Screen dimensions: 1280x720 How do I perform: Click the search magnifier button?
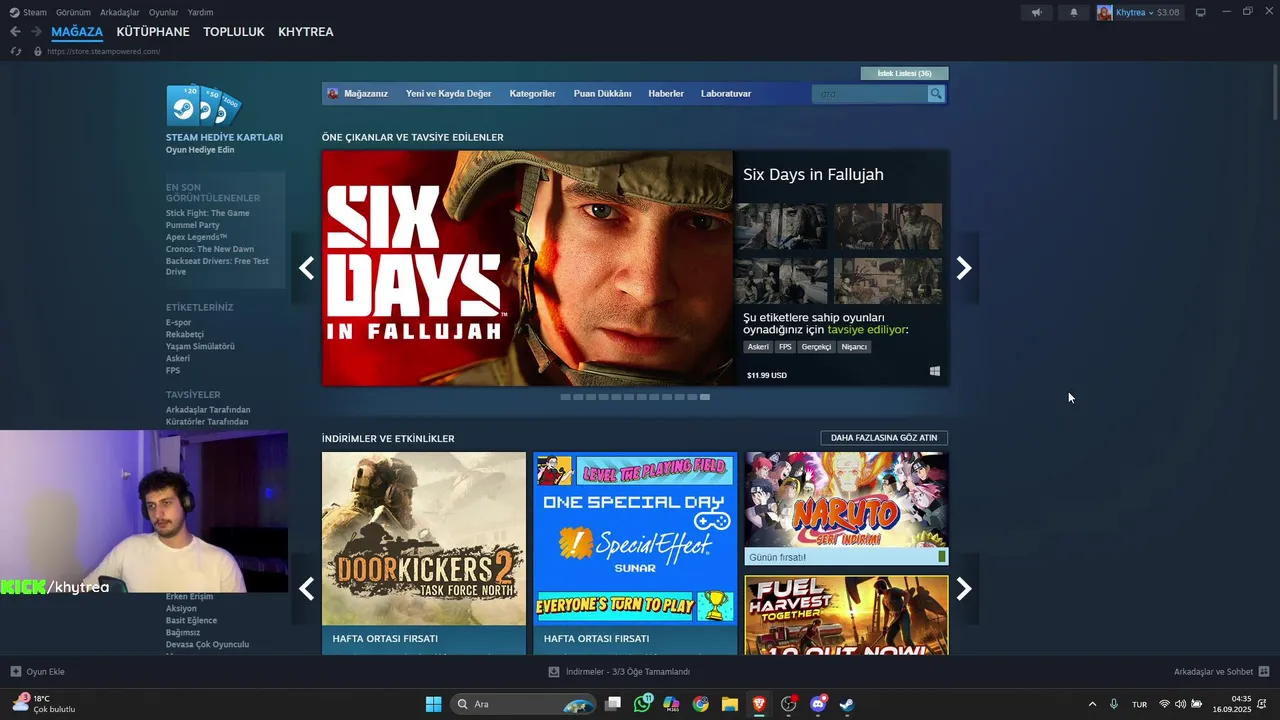pos(936,94)
